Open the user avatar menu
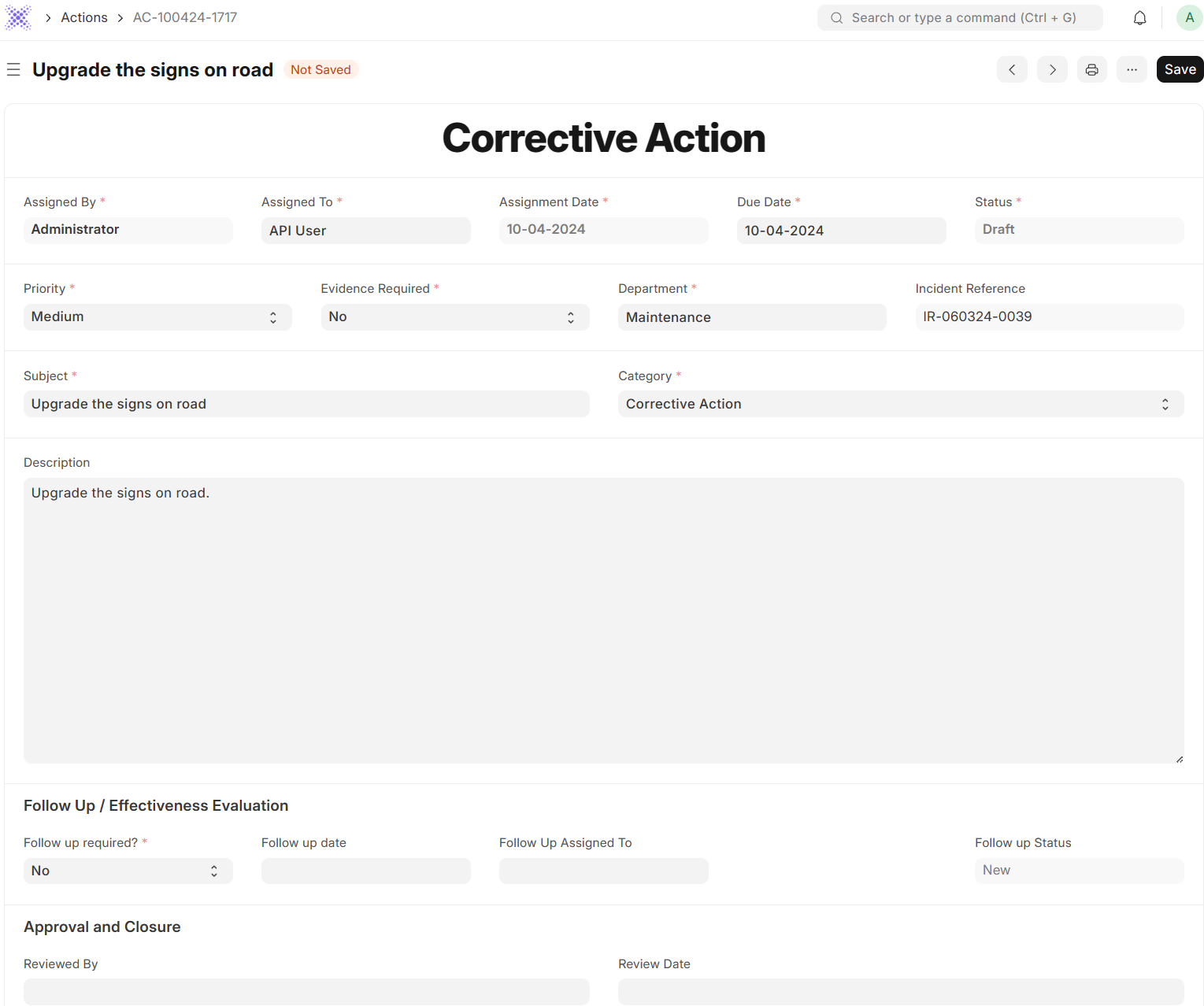1204x1006 pixels. click(1188, 17)
